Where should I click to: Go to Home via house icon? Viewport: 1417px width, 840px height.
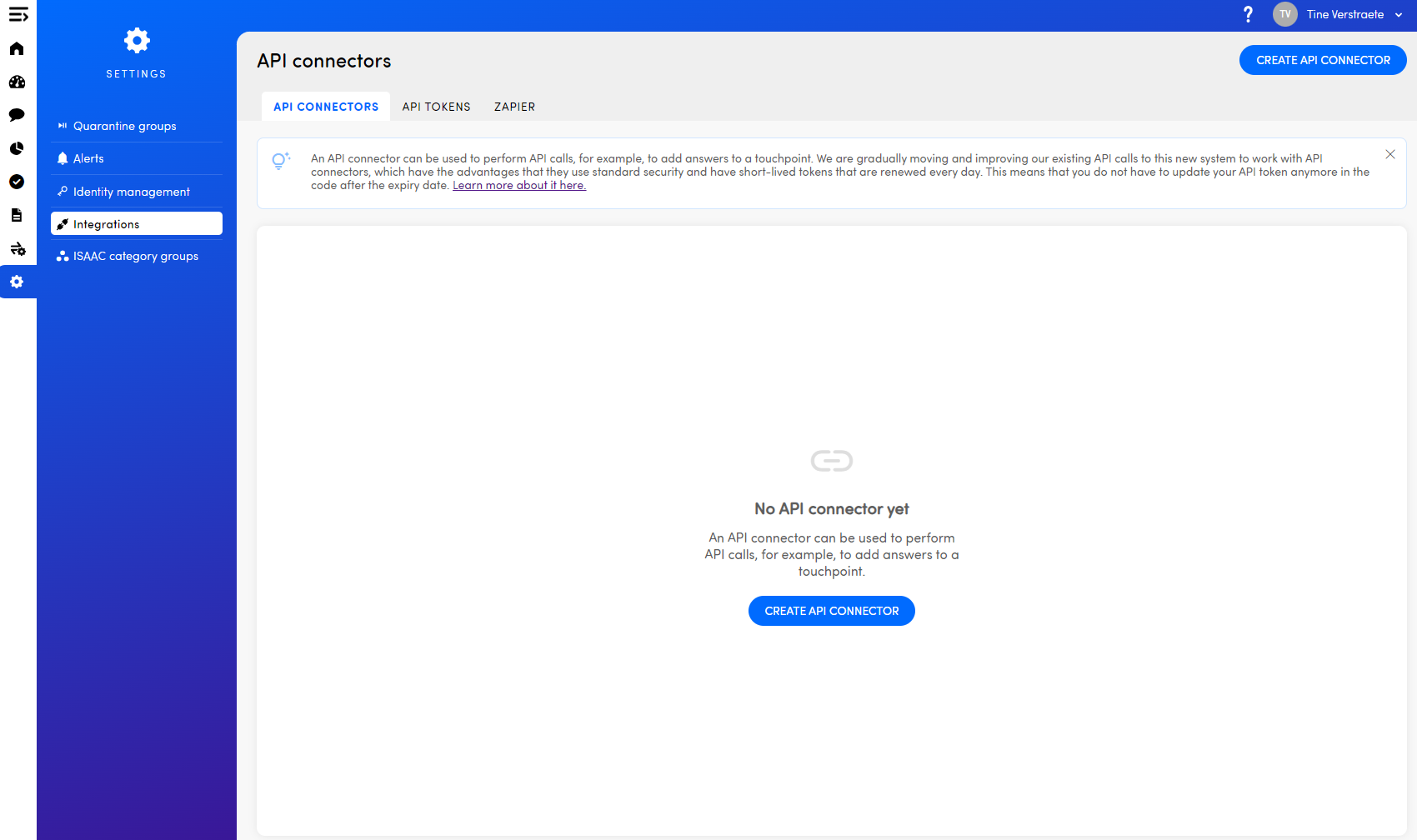(17, 48)
